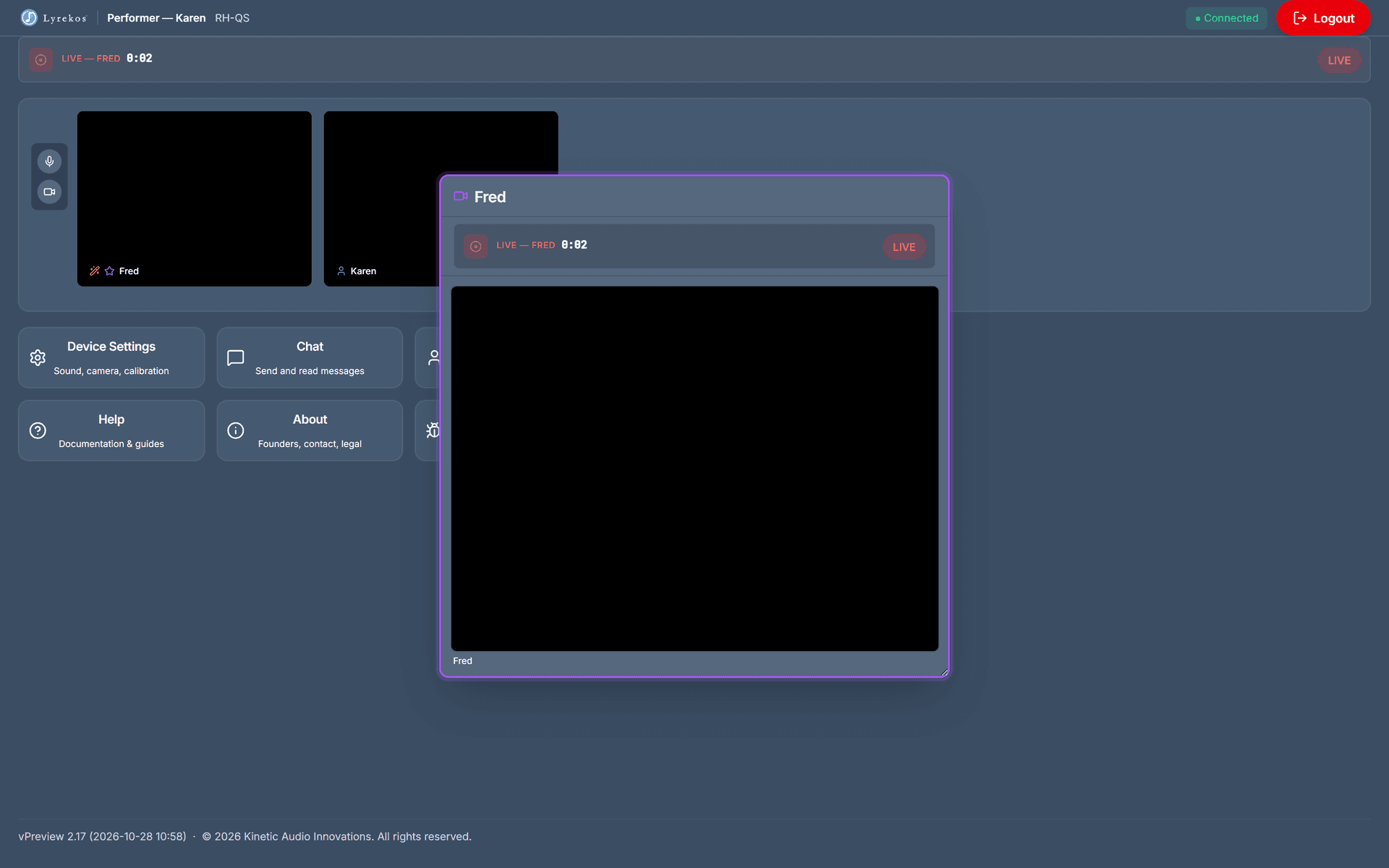Viewport: 1389px width, 868px height.
Task: Click the top bar recording indicator icon
Action: (x=41, y=59)
